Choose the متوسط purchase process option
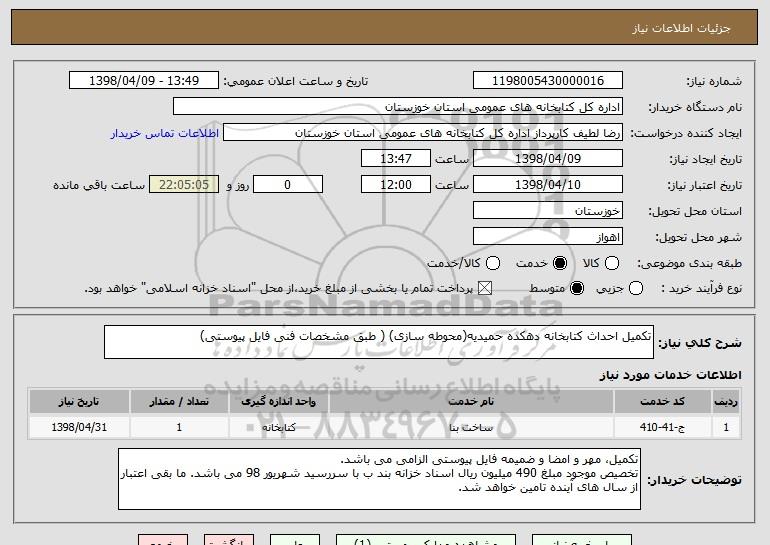Screen dimensions: 770x545 [577, 288]
